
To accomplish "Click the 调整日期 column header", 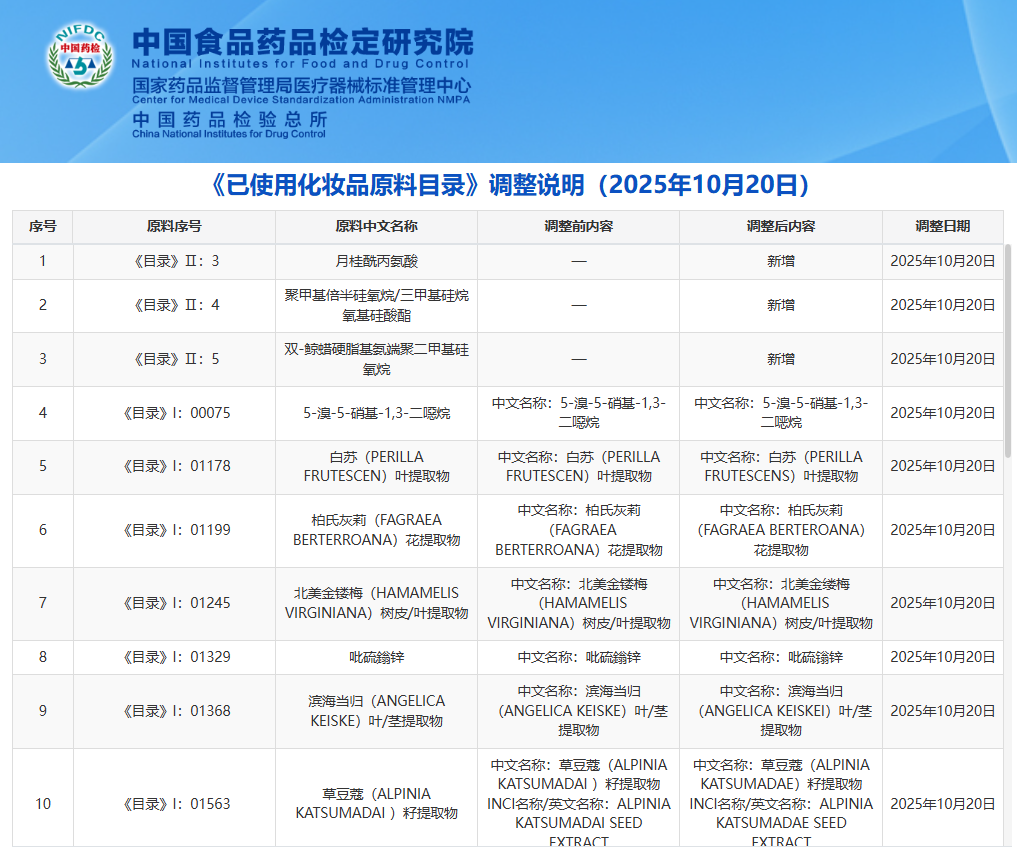I will [x=942, y=227].
